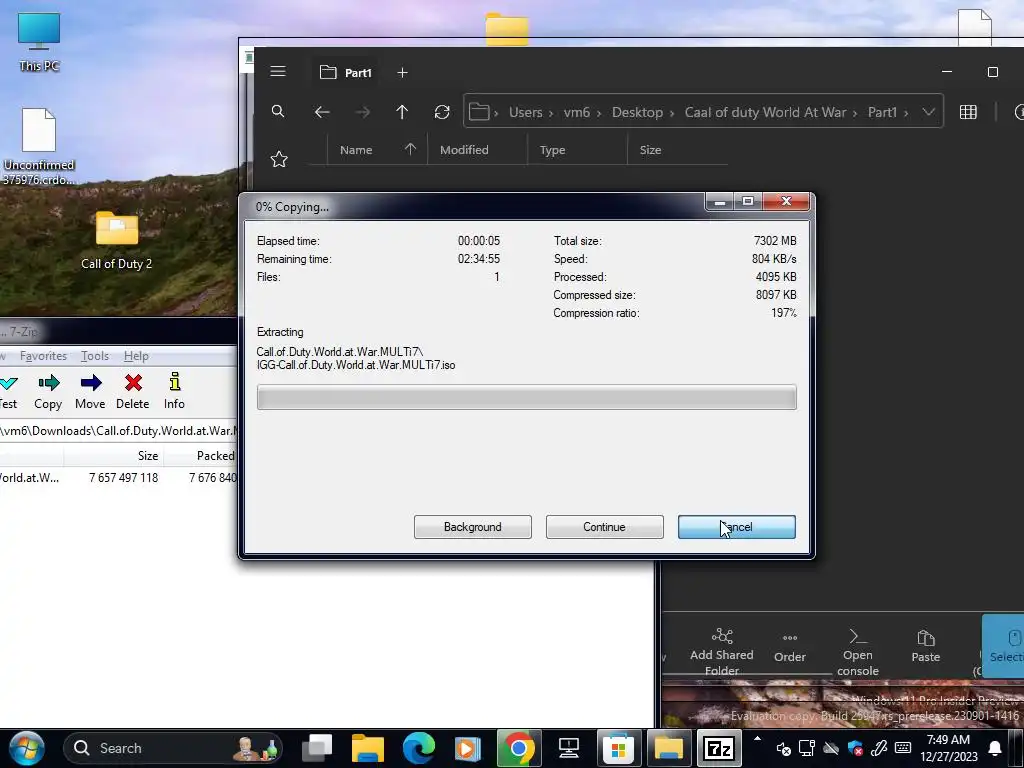
Task: Switch to 7-Zip taskbar icon
Action: [719, 748]
